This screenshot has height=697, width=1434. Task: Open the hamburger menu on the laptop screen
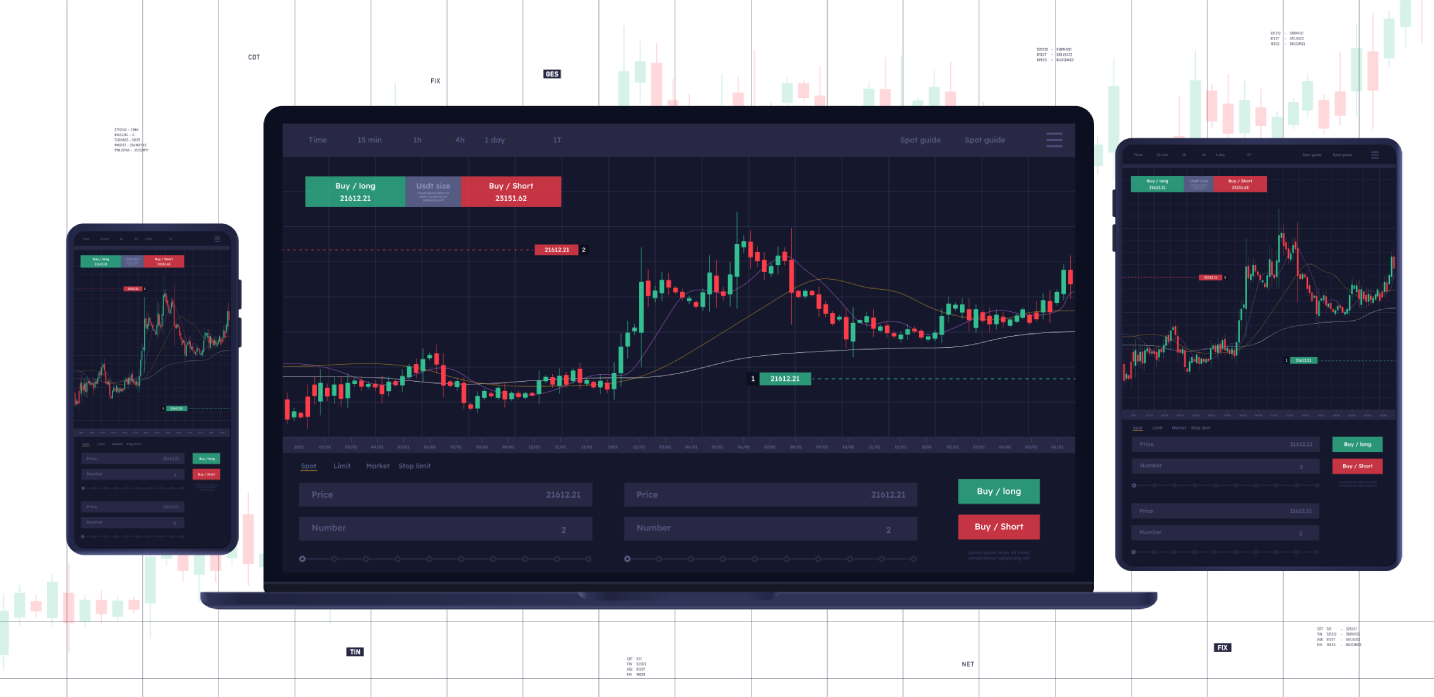(1054, 140)
